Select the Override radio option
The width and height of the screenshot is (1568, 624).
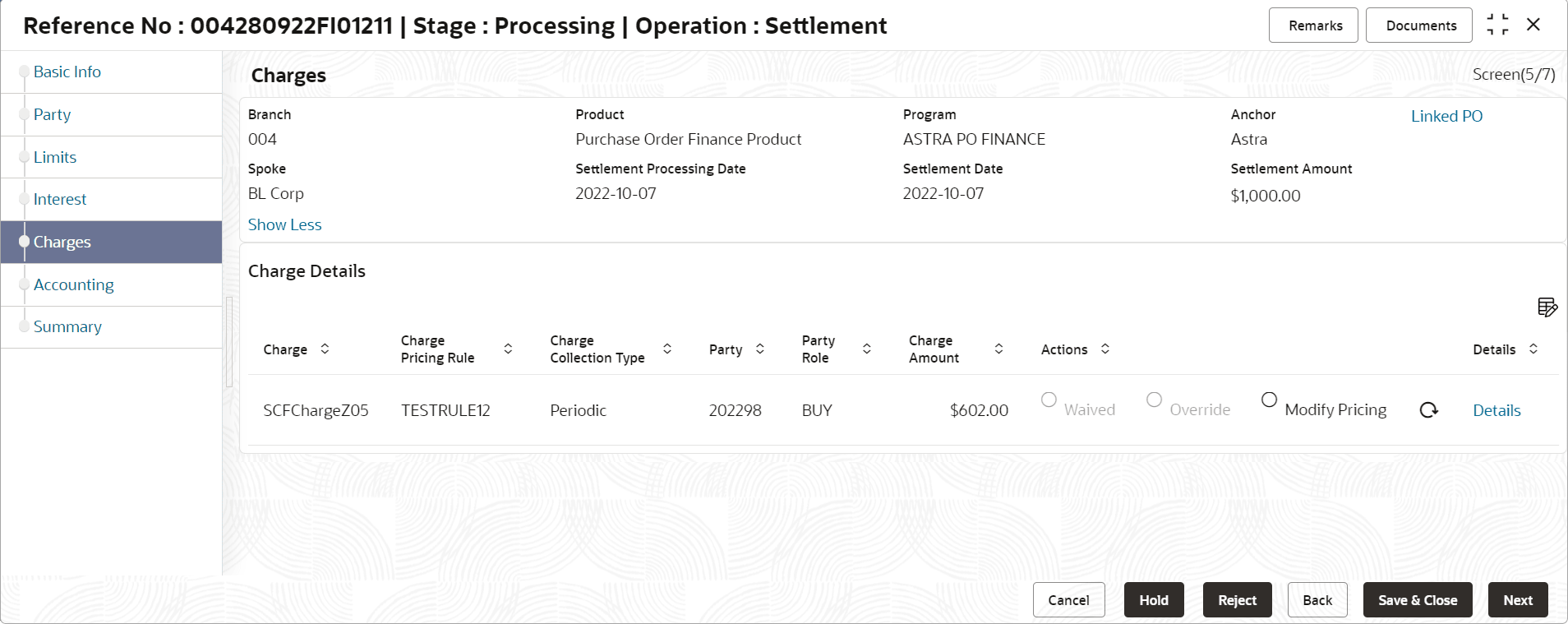(1154, 400)
